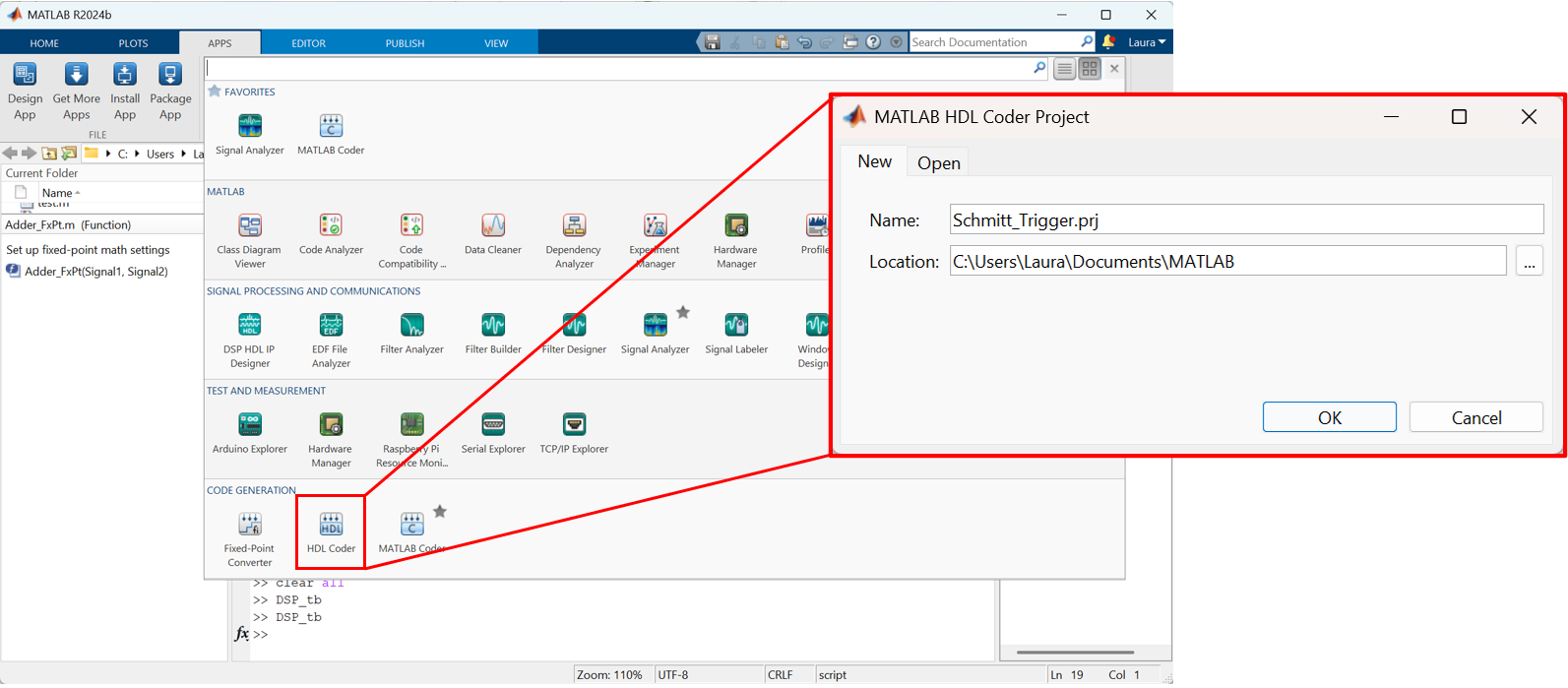Open MATLAB Coder in Code Generation section

(x=411, y=532)
